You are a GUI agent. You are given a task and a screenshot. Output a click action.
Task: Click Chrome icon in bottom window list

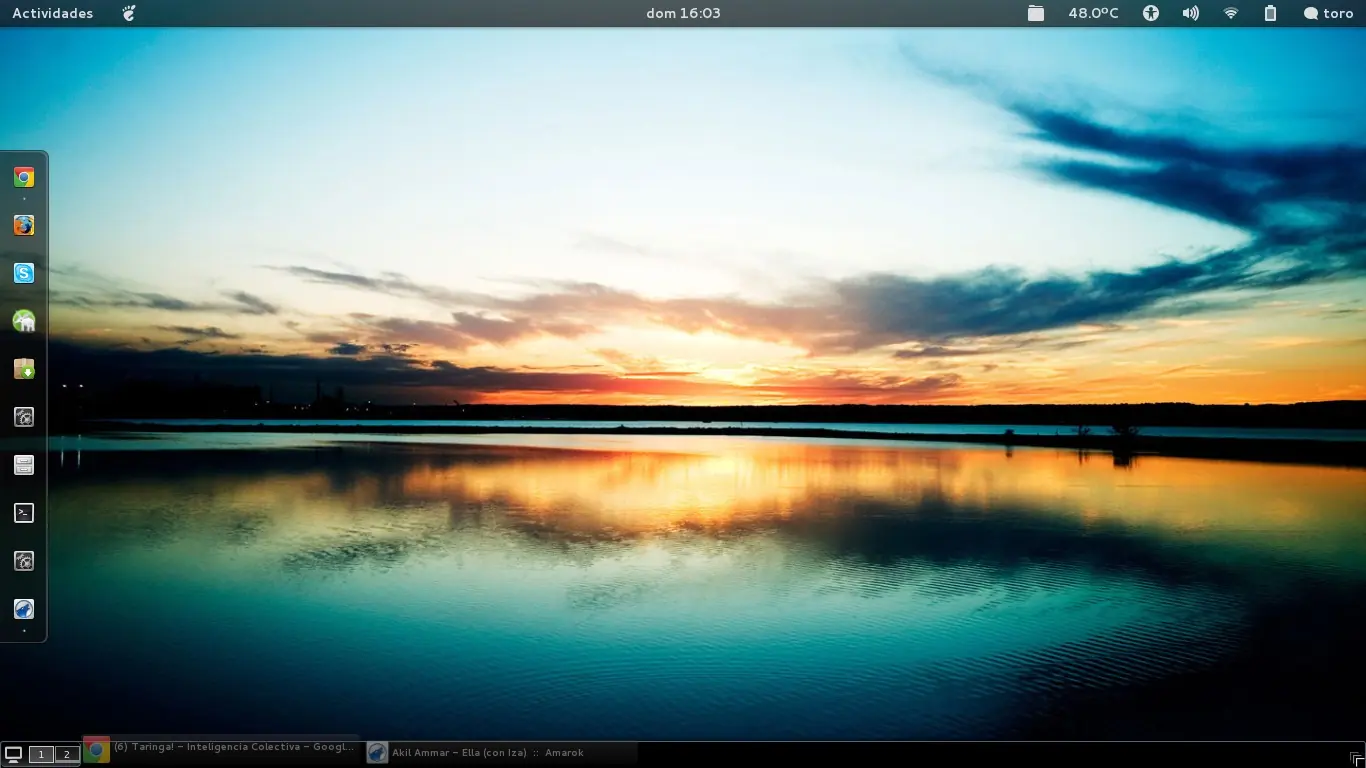[x=97, y=751]
